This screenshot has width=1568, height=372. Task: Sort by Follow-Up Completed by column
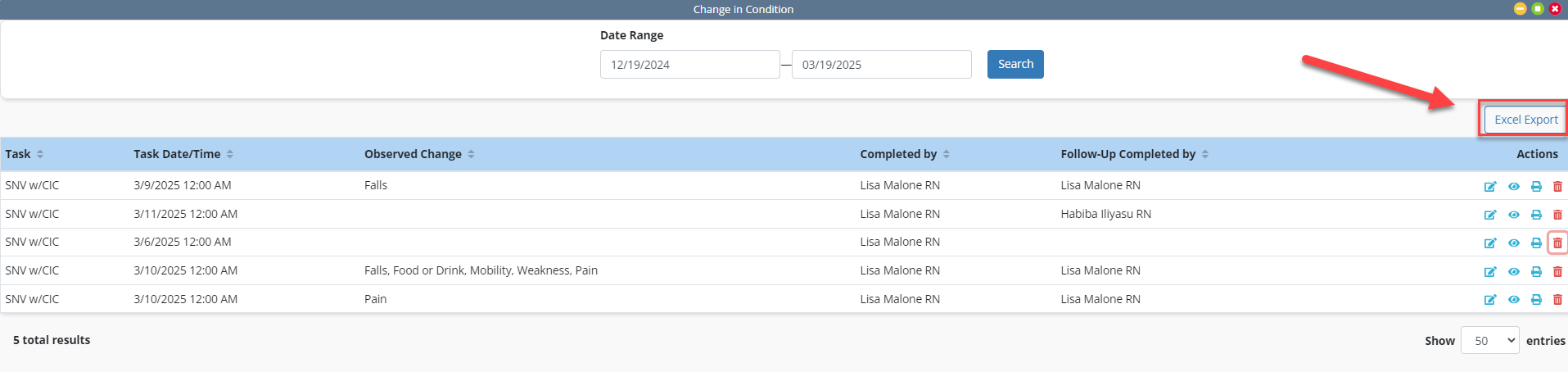point(1205,154)
